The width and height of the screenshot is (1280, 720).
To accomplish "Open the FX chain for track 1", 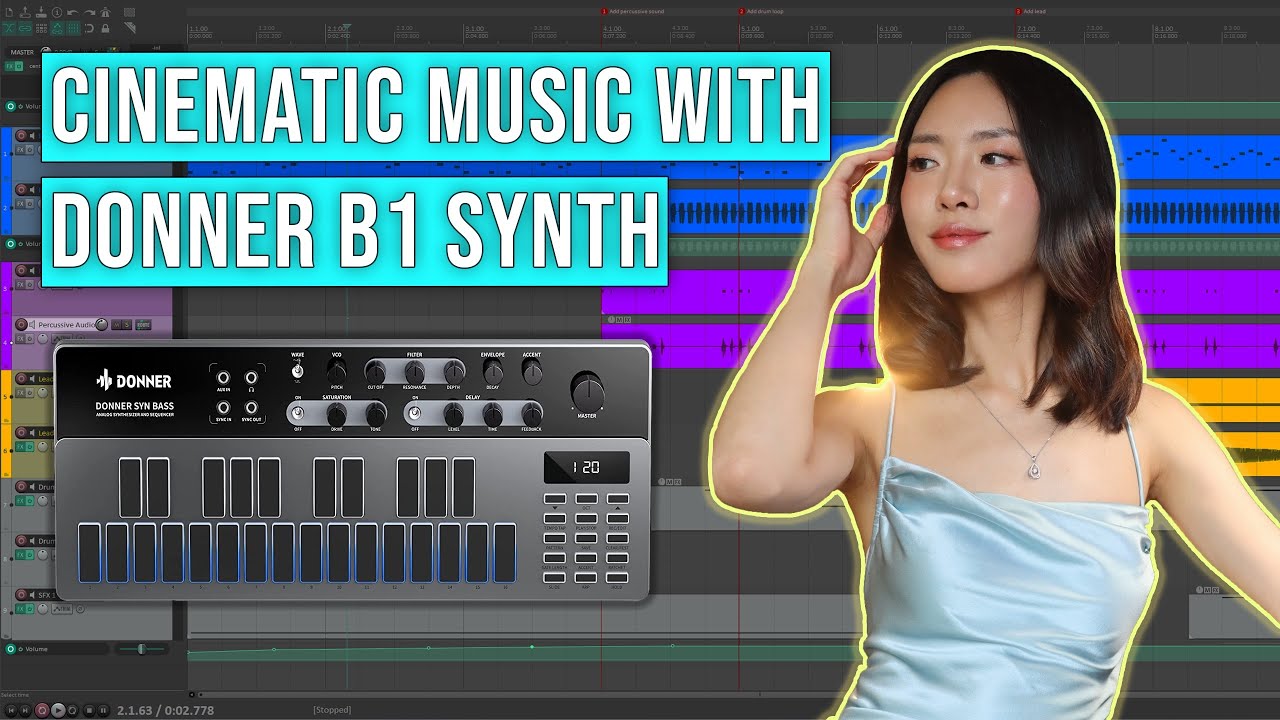I will click(x=20, y=150).
